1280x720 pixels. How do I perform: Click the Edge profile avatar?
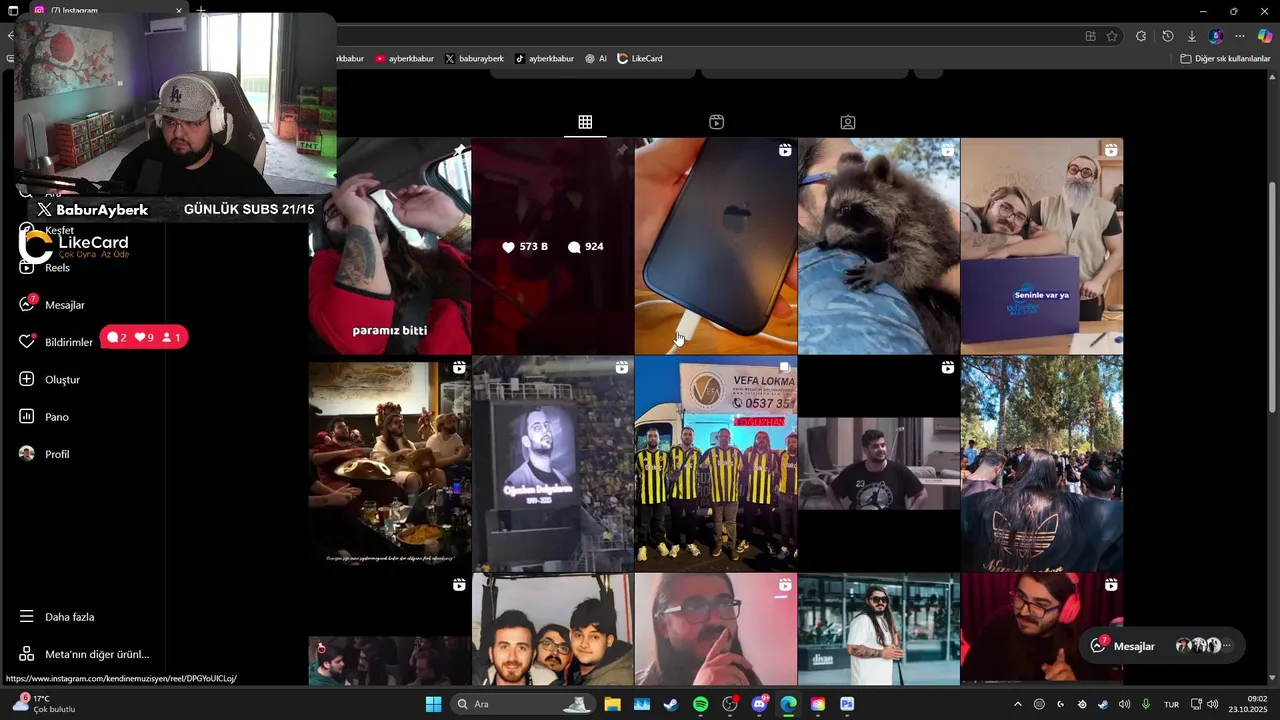pyautogui.click(x=1216, y=36)
